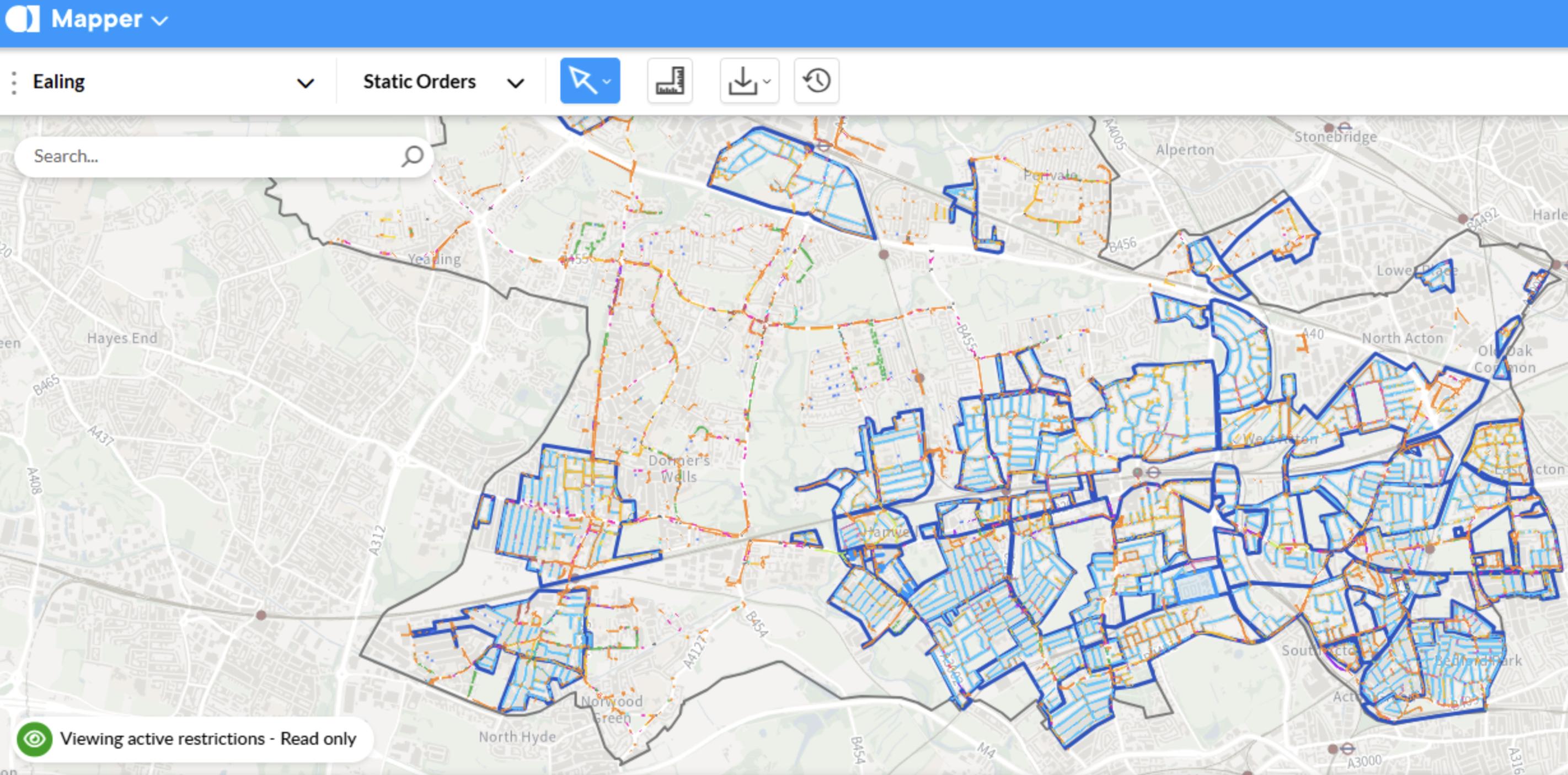
Task: Click the download export icon
Action: click(x=744, y=80)
